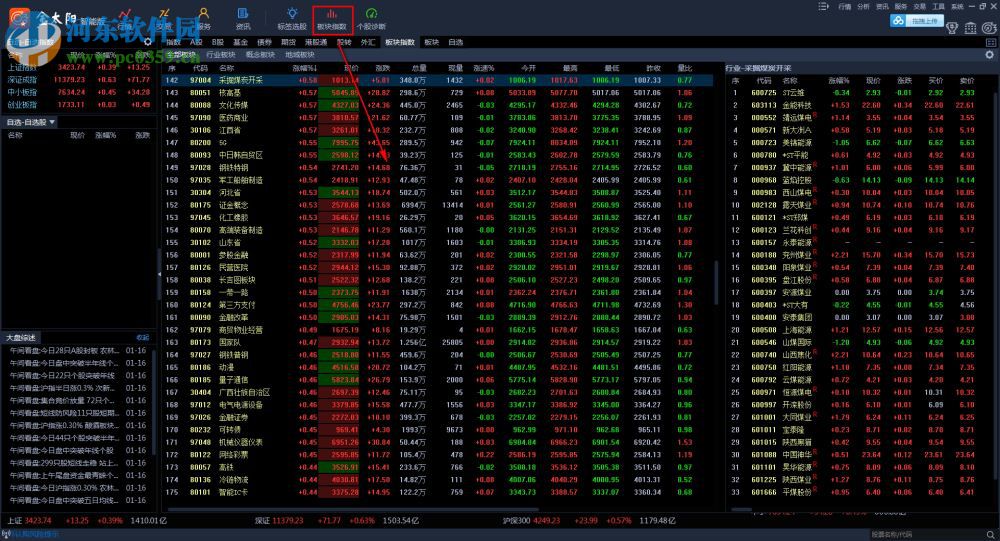The height and width of the screenshot is (541, 1000).
Task: Switch to the 港股通 tab
Action: click(316, 43)
